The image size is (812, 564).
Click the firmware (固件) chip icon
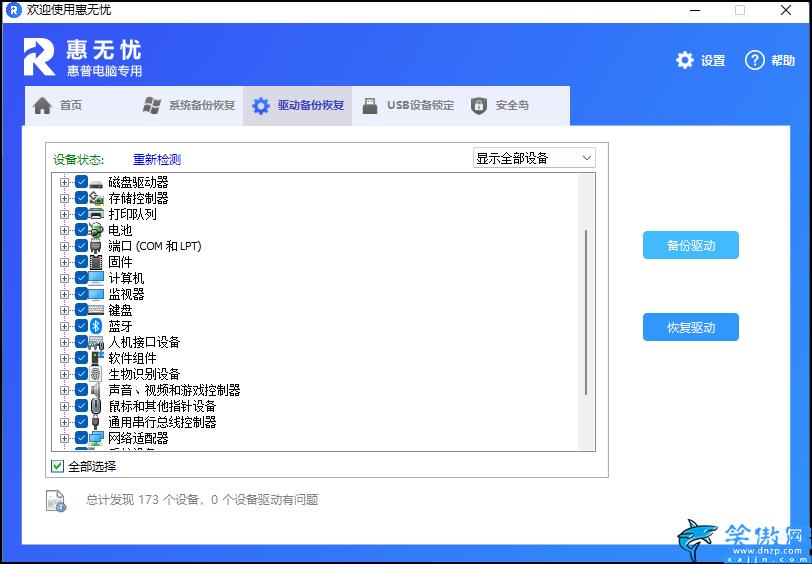click(96, 262)
